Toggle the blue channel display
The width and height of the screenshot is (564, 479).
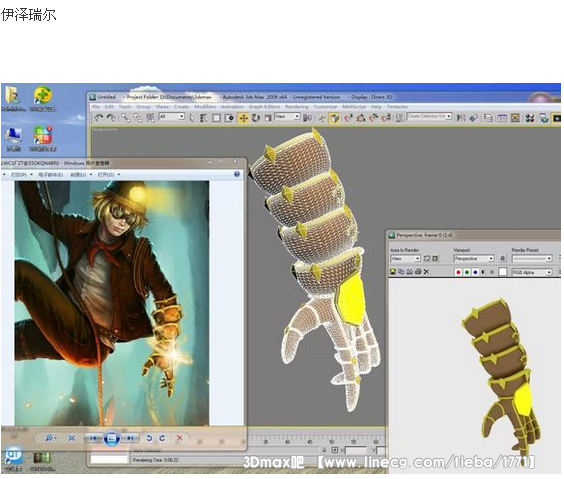click(475, 272)
